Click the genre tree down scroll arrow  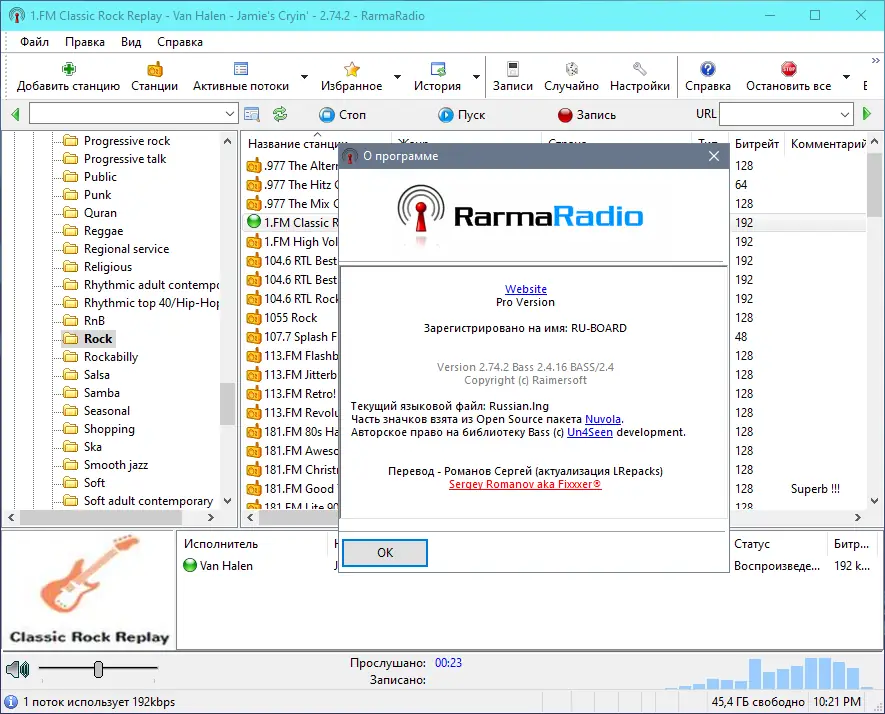click(x=227, y=501)
